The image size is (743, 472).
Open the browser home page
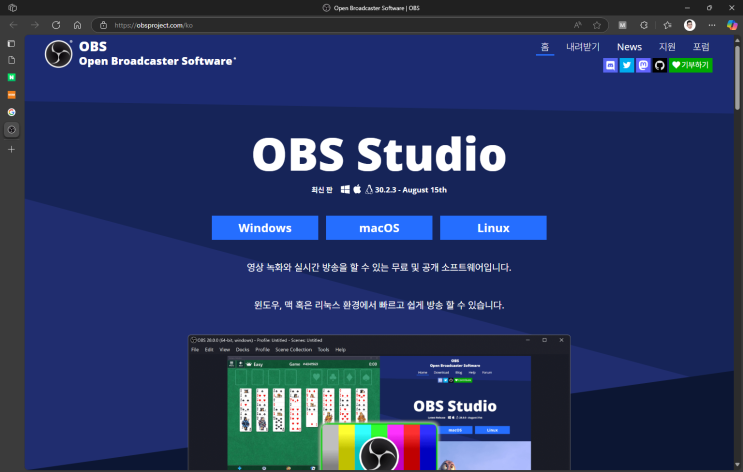(x=77, y=25)
